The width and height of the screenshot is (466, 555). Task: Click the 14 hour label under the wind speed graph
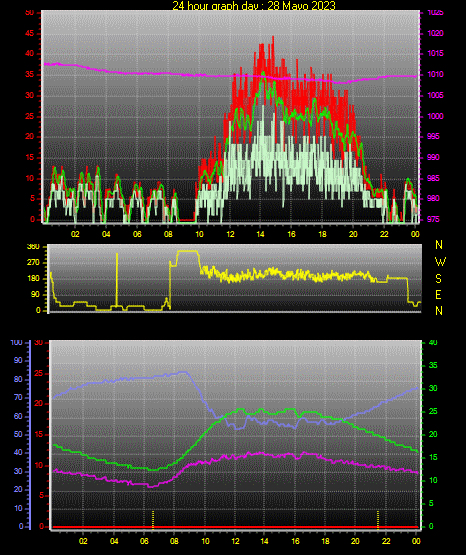pos(260,234)
